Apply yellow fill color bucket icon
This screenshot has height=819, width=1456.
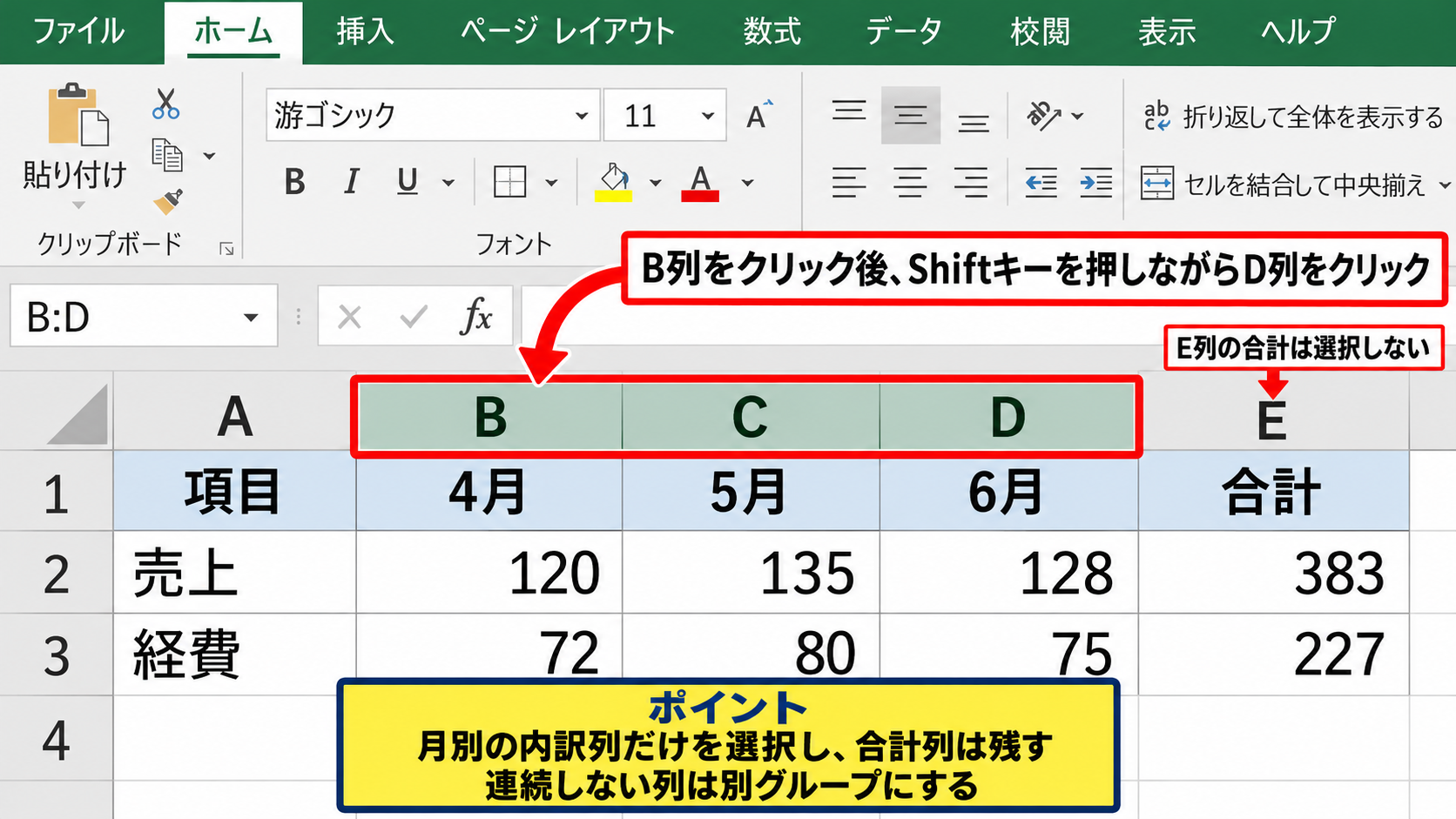[x=614, y=182]
